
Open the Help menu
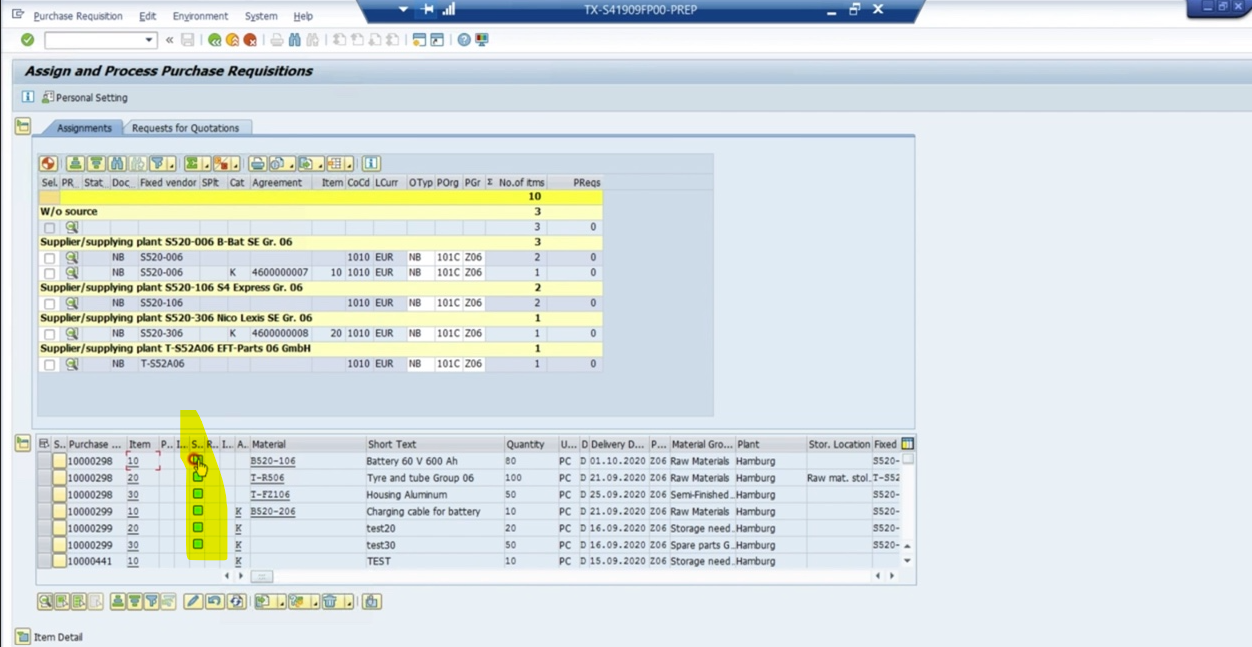click(303, 16)
